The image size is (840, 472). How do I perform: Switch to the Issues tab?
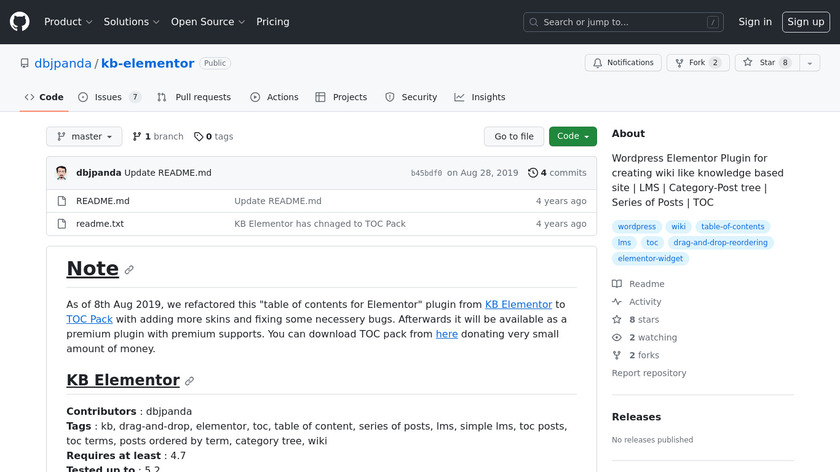coord(109,97)
